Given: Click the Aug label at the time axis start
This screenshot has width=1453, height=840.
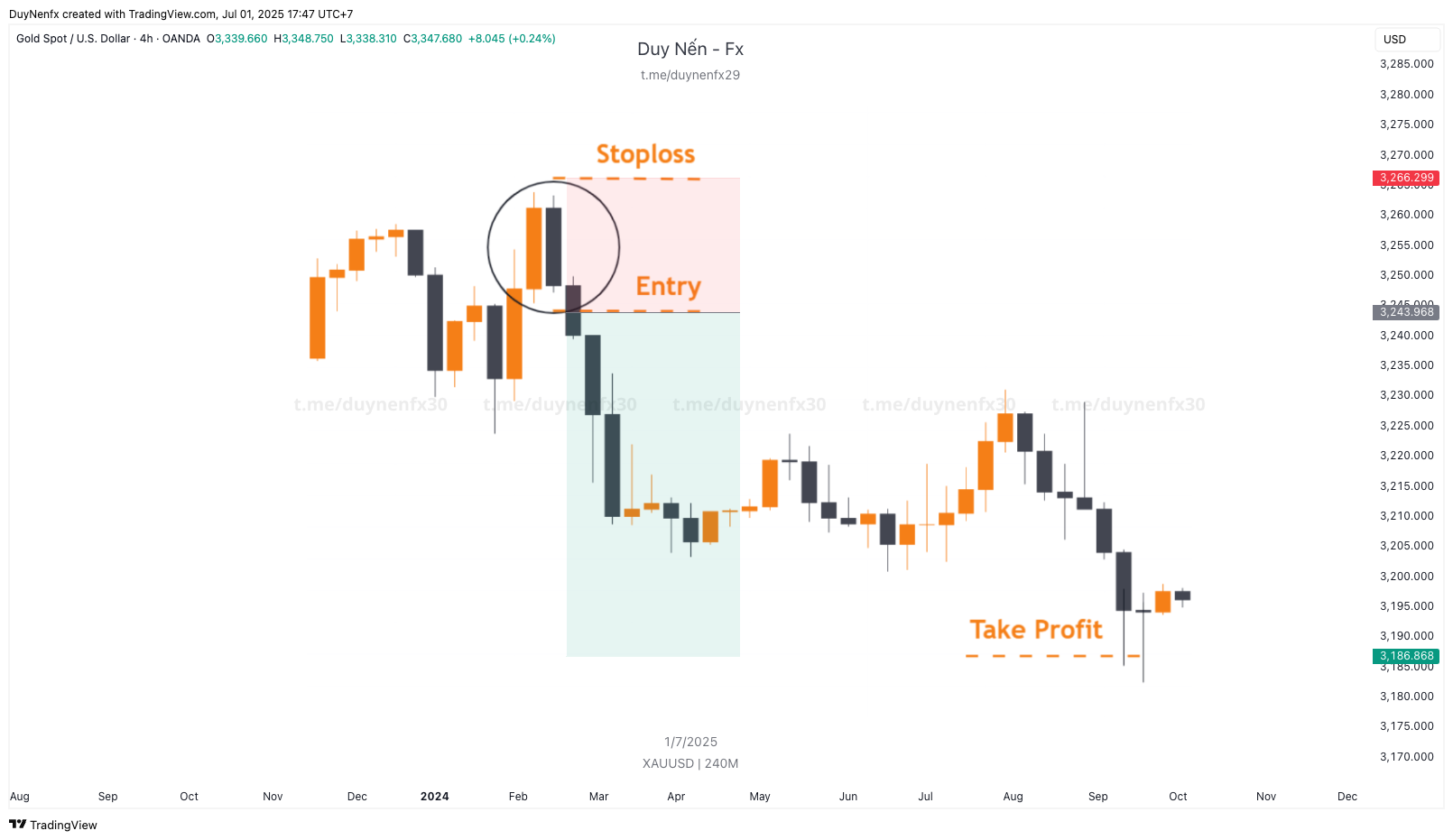Looking at the screenshot, I should (x=20, y=796).
